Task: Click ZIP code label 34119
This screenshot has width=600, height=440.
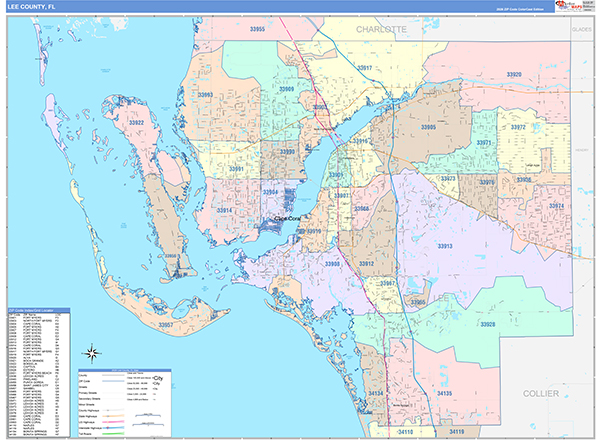Action: point(457,432)
